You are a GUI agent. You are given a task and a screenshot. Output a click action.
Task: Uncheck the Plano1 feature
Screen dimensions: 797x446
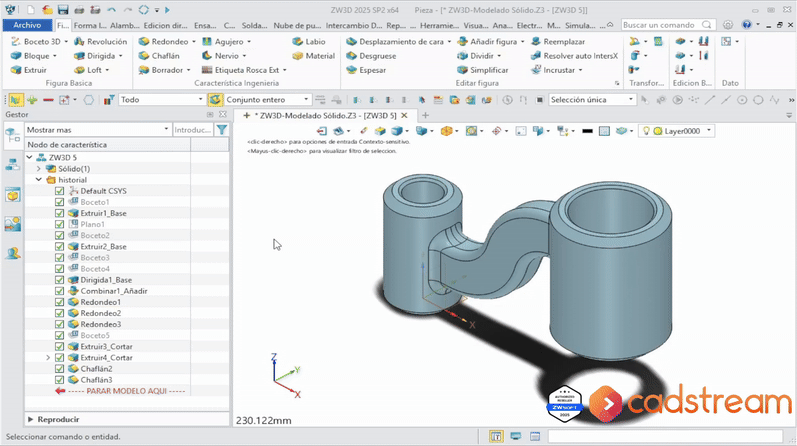pyautogui.click(x=59, y=224)
